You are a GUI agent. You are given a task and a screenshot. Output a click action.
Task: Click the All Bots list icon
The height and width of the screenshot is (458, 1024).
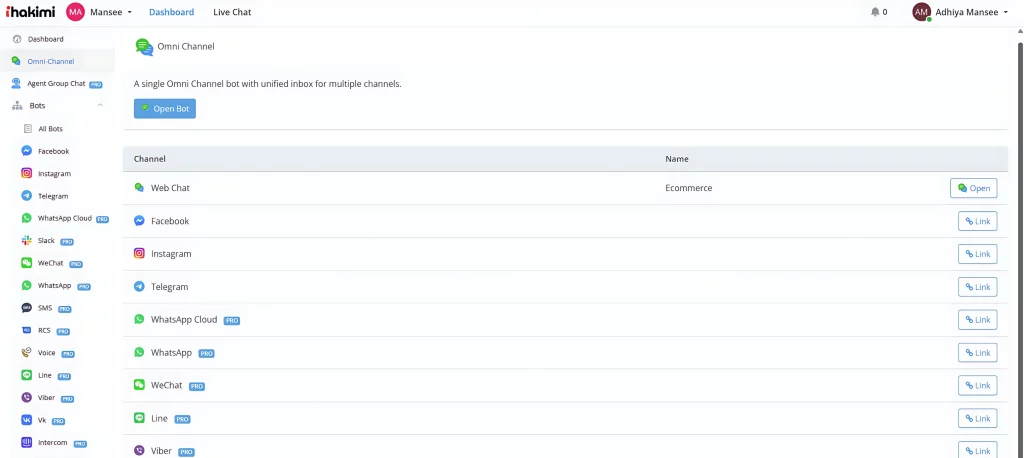point(27,129)
